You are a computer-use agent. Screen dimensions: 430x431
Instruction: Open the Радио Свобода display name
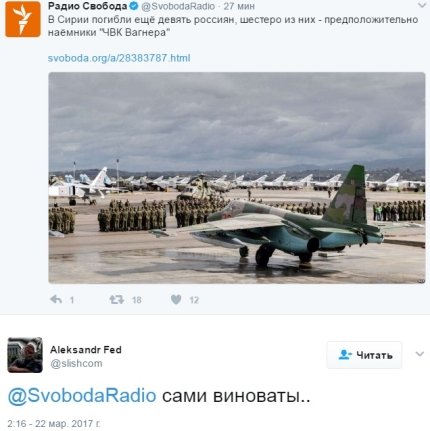tap(88, 6)
